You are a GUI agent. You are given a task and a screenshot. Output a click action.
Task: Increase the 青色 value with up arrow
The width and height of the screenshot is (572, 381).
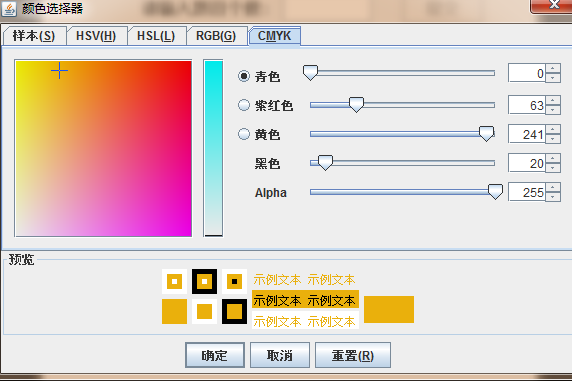coord(553,68)
